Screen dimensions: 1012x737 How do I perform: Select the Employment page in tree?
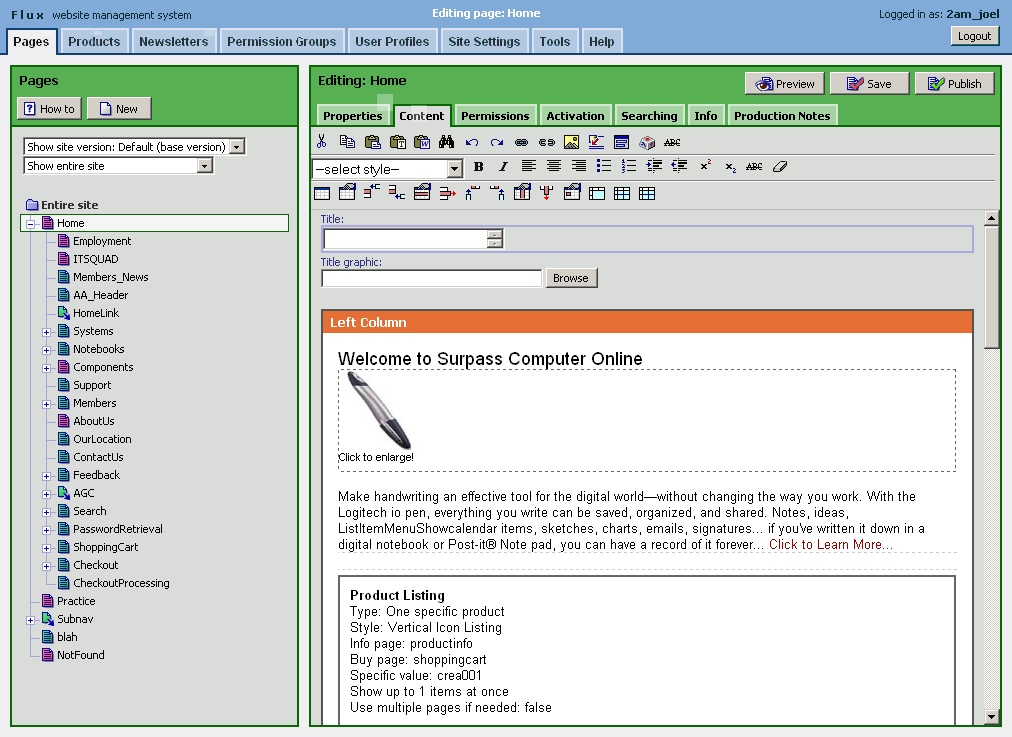102,241
